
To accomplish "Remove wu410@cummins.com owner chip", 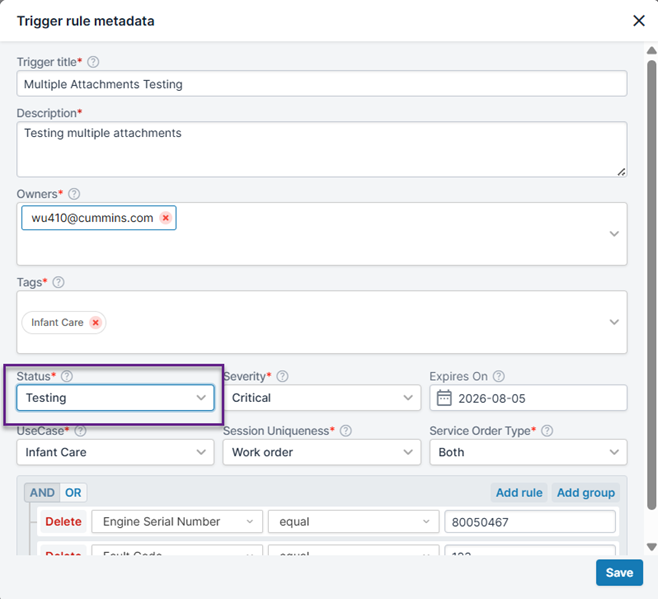I will tap(166, 218).
